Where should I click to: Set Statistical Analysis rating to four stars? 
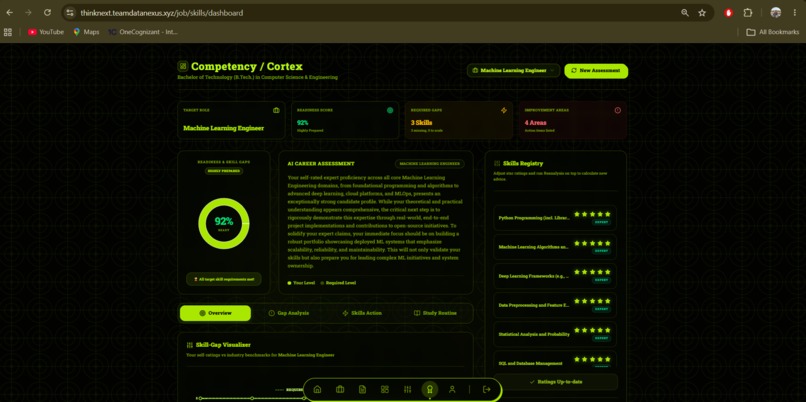[x=600, y=330]
